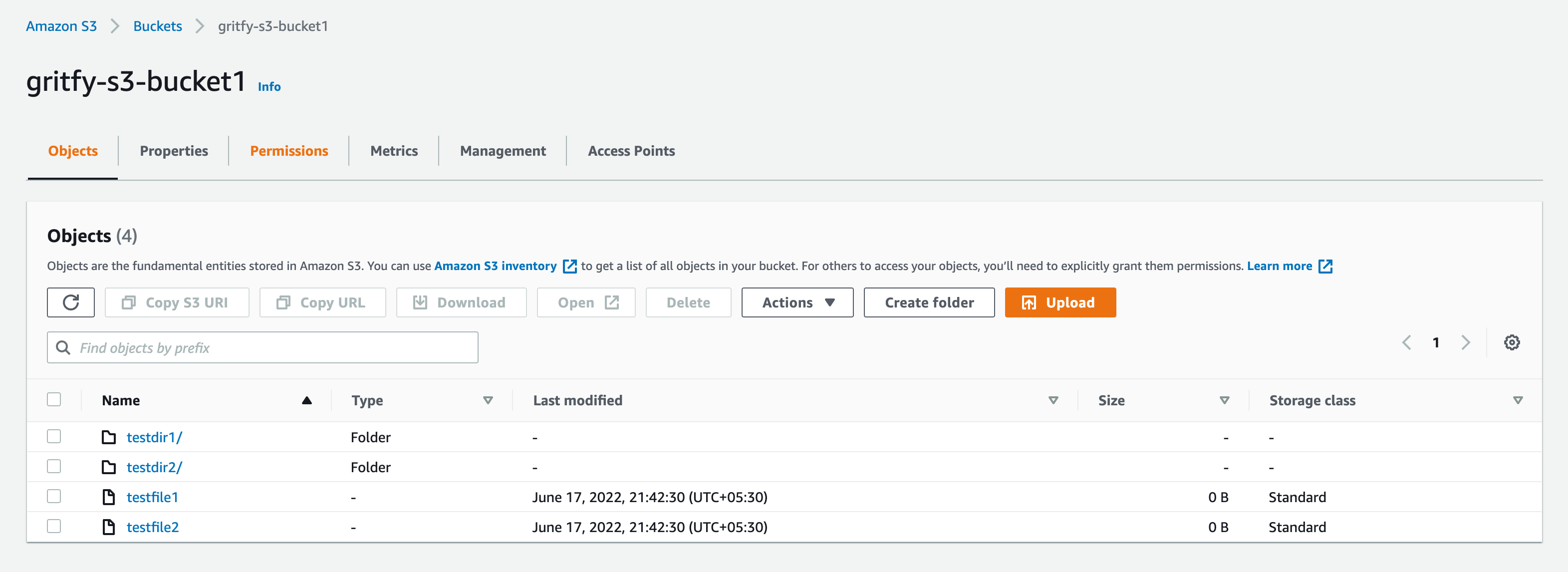Go to previous page arrow
Image resolution: width=1568 pixels, height=572 pixels.
[1406, 342]
